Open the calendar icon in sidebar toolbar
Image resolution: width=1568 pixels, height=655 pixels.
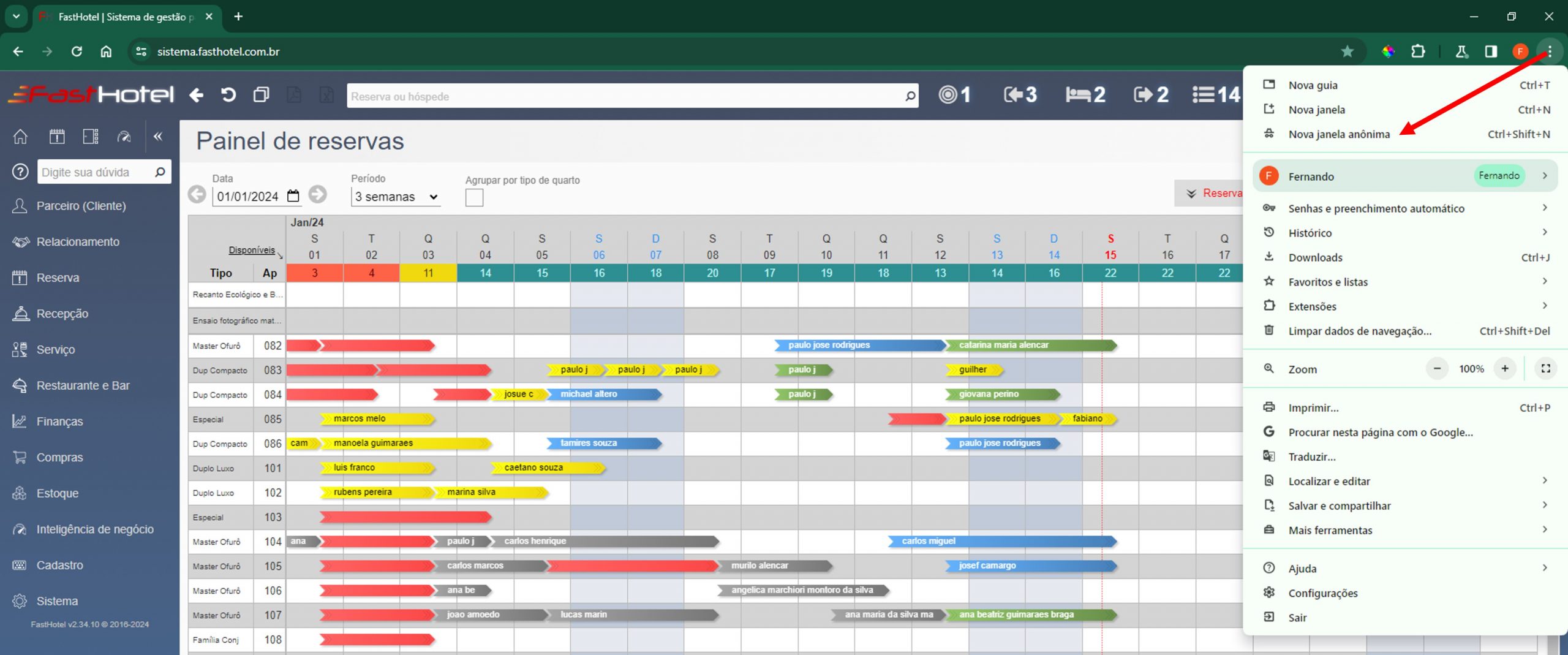(57, 136)
